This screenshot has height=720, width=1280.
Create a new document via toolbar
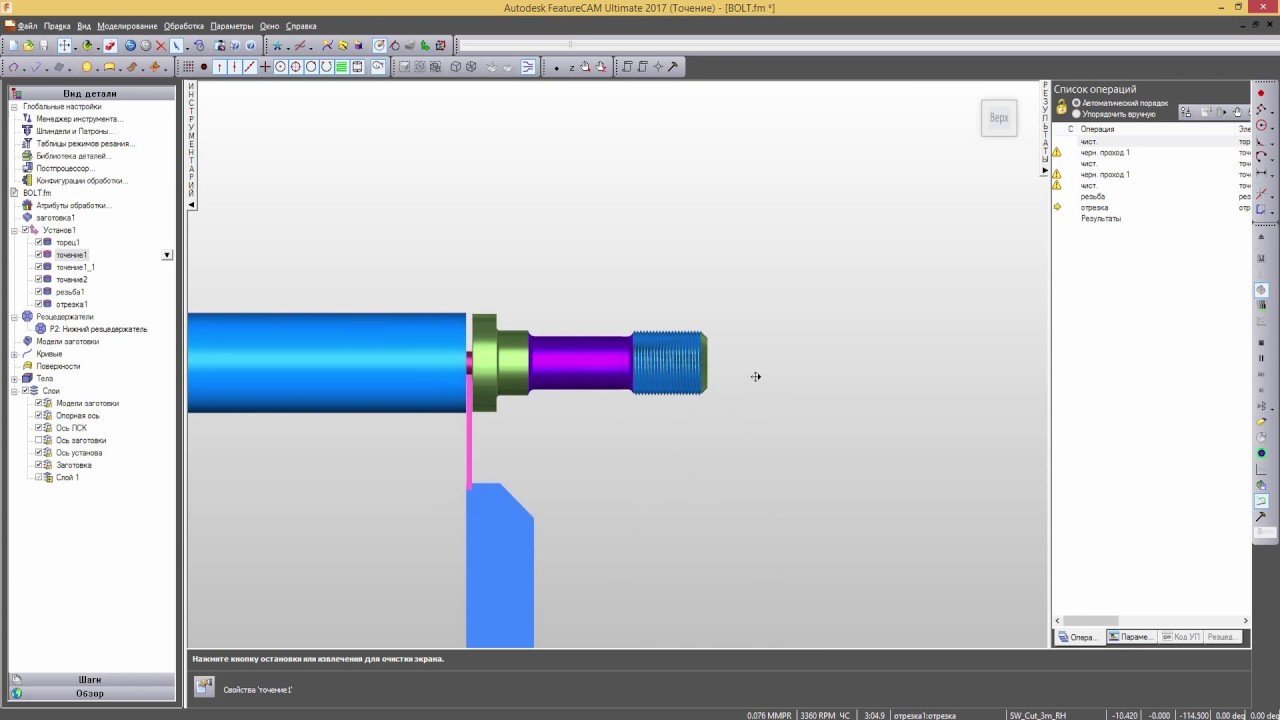pyautogui.click(x=14, y=45)
